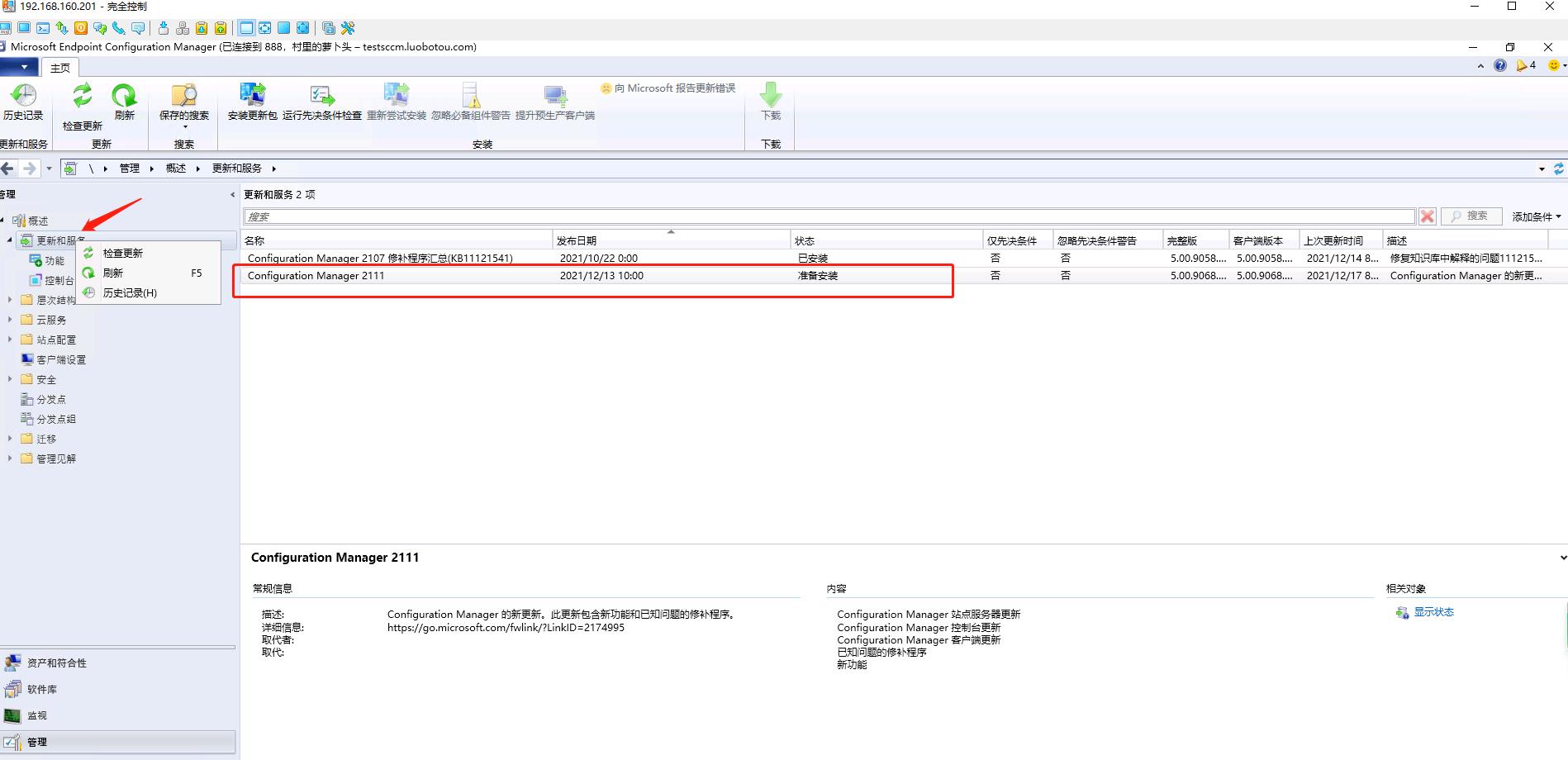Viewport: 1568px width, 760px height.
Task: Select Configuration Manager 2107 修补程序汇总 row
Action: click(904, 258)
